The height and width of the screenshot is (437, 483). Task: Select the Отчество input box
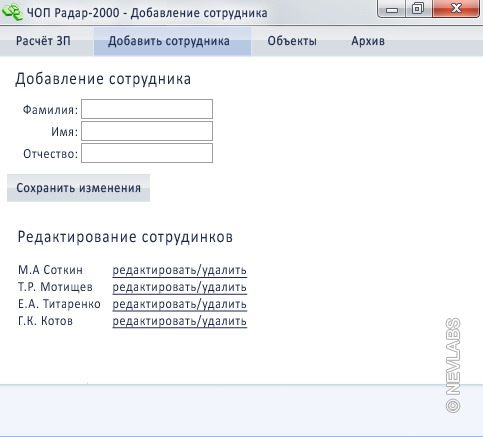tap(147, 153)
